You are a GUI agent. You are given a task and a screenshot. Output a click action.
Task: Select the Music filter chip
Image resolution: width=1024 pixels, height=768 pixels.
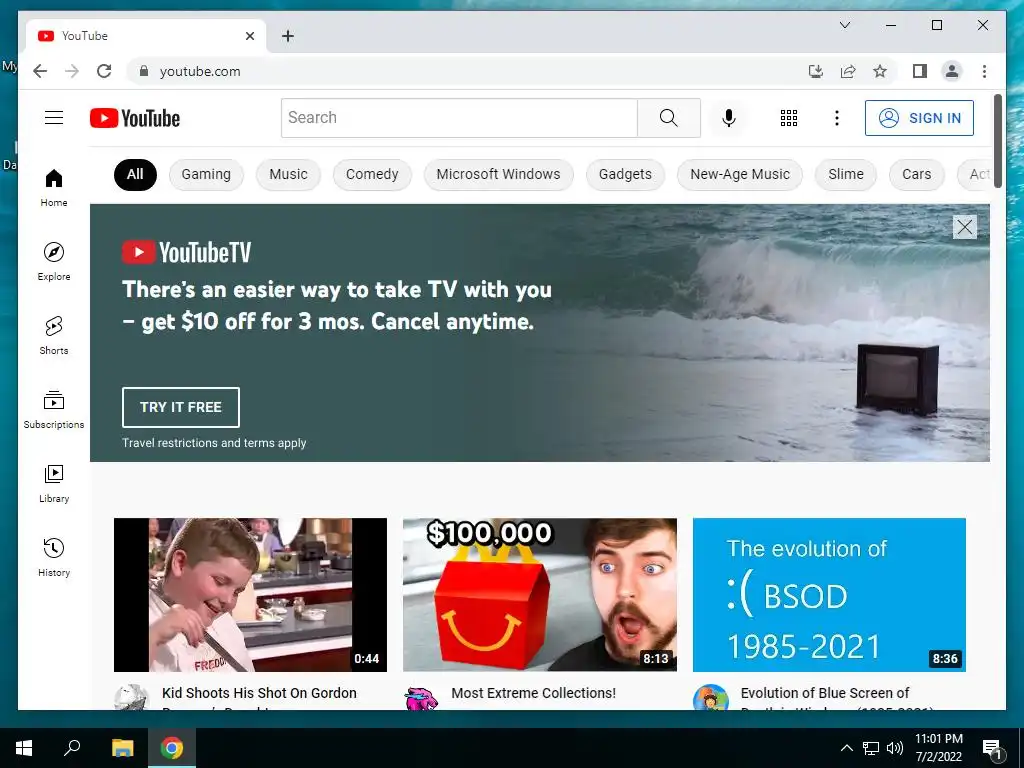tap(288, 174)
